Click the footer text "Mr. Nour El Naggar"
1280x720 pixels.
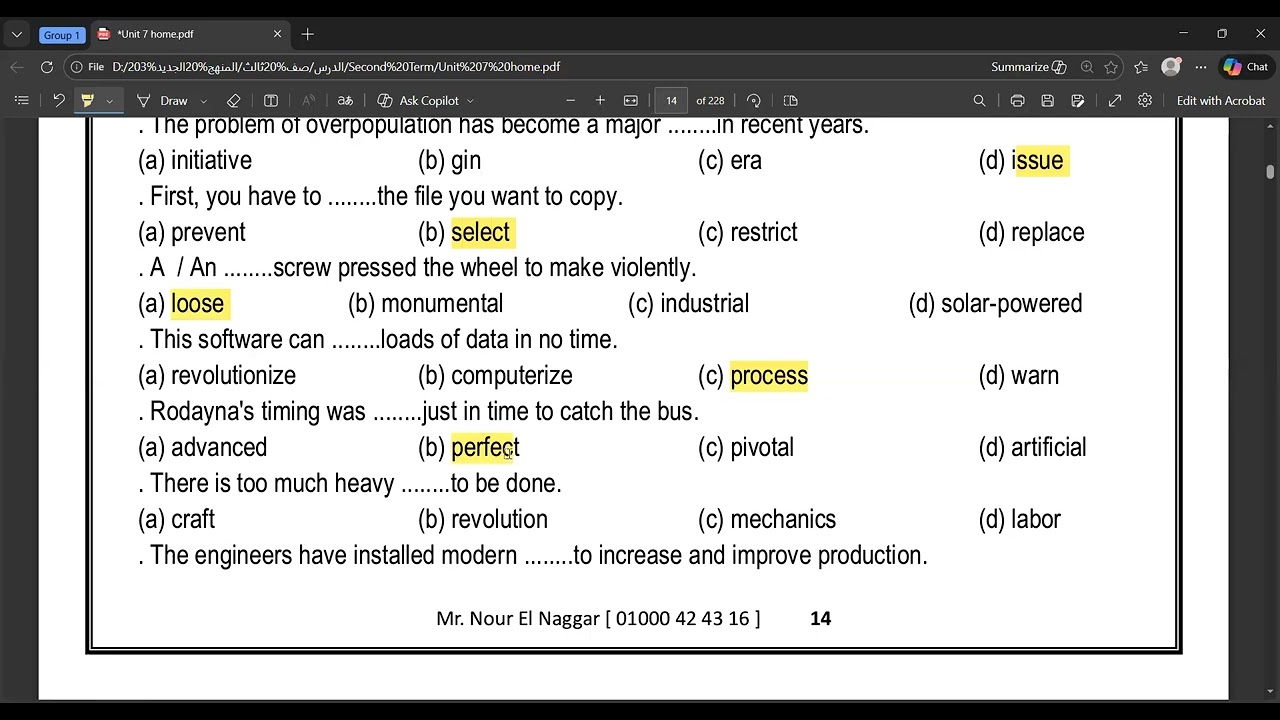point(518,618)
